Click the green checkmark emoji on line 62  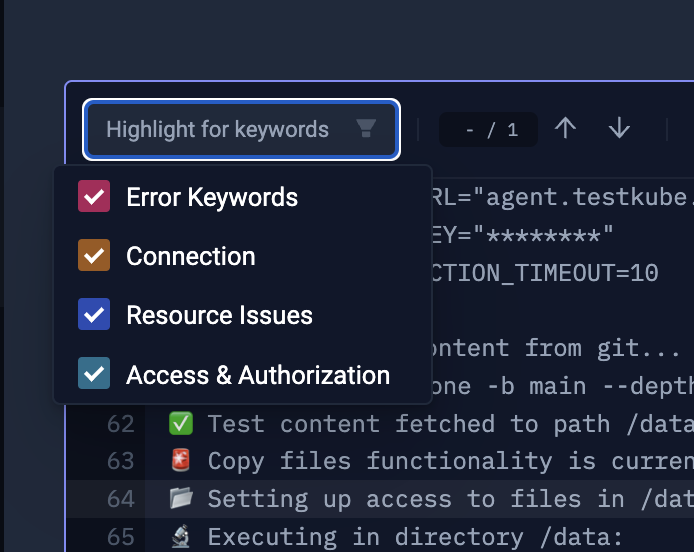(181, 424)
